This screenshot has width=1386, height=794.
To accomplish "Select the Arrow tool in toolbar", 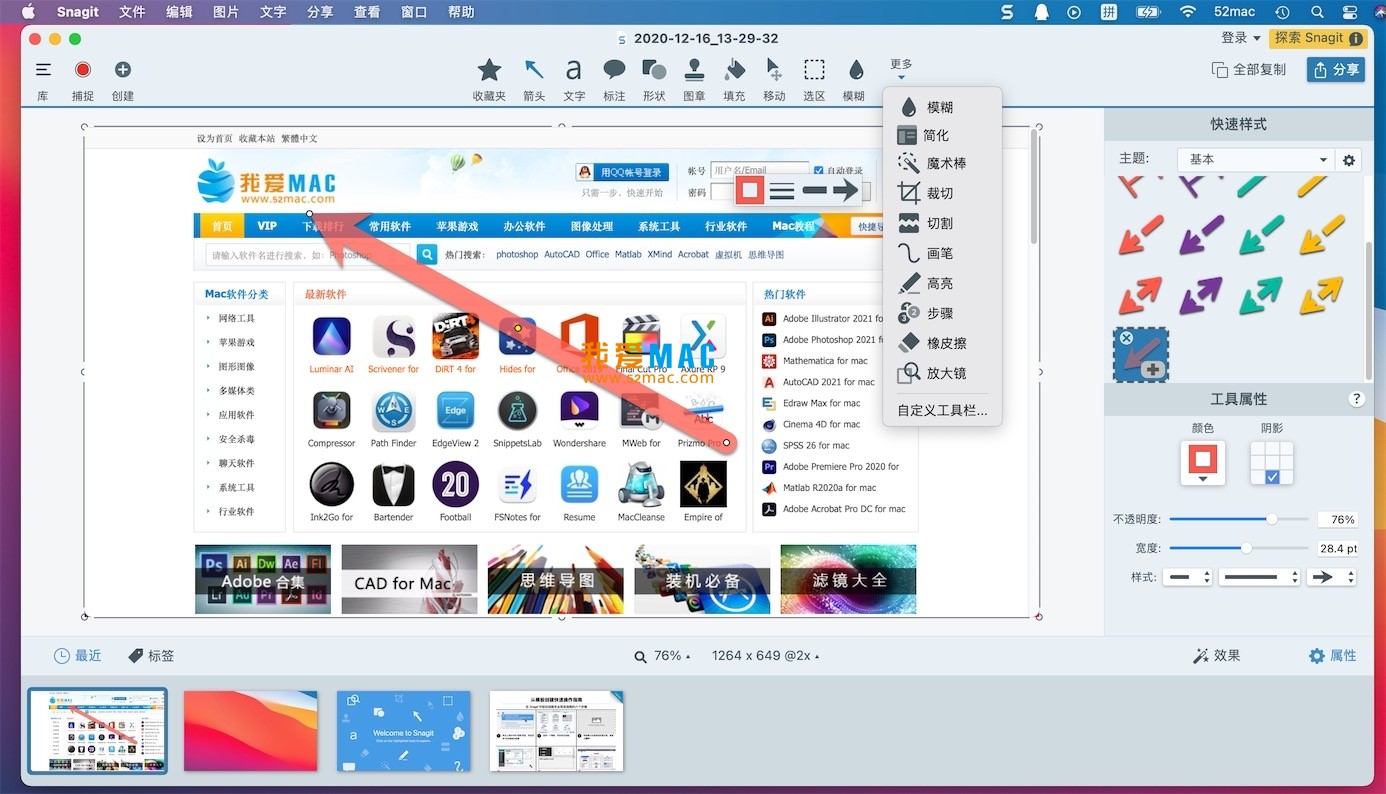I will coord(534,70).
